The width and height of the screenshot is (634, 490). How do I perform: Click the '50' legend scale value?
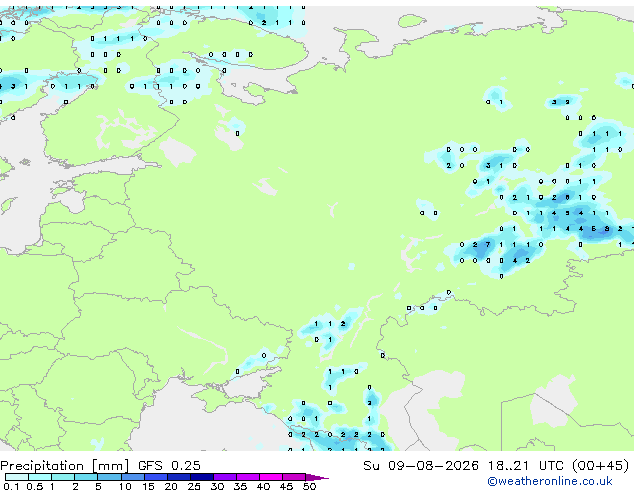tap(309, 486)
